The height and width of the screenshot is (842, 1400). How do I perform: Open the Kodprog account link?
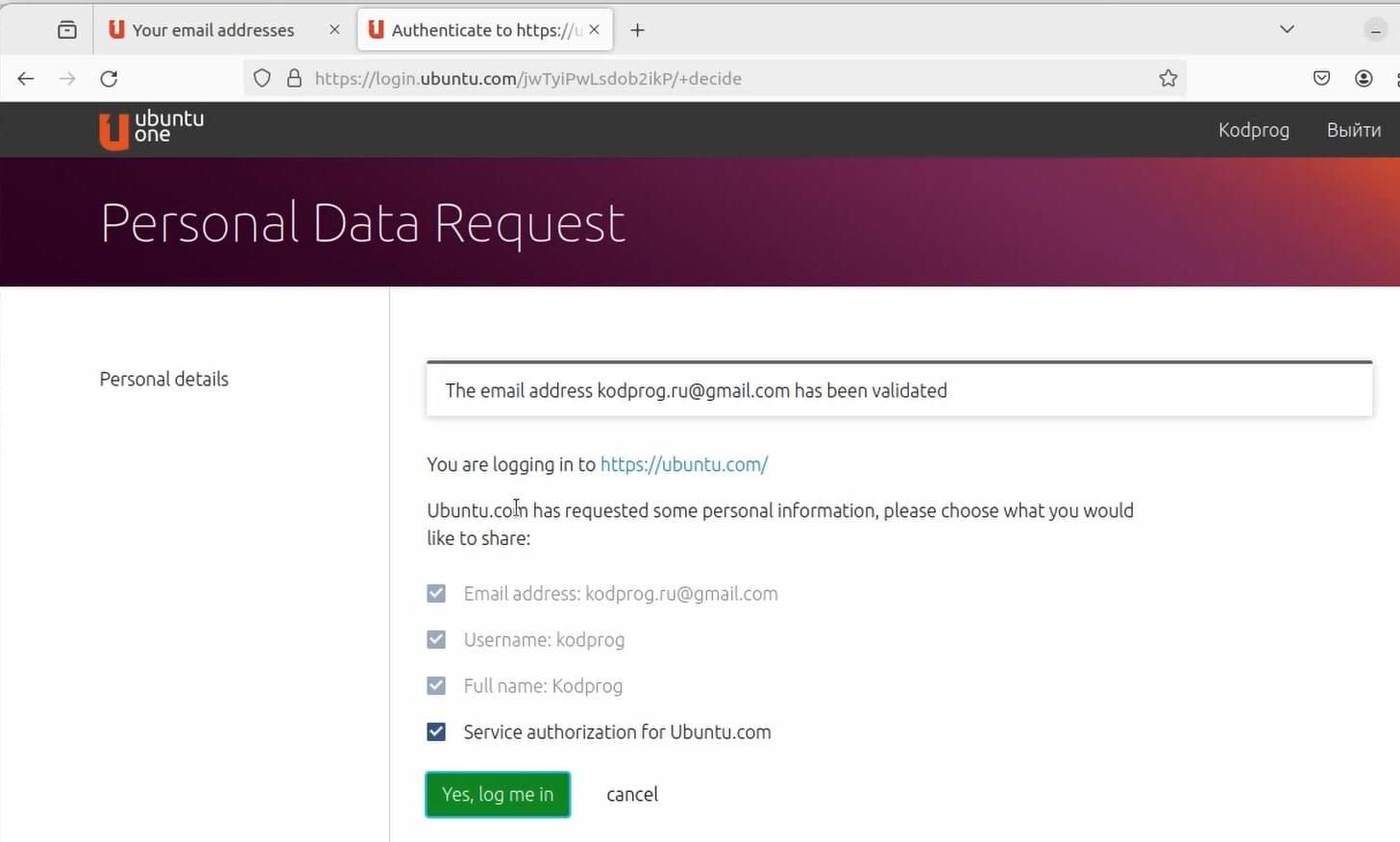click(1253, 130)
